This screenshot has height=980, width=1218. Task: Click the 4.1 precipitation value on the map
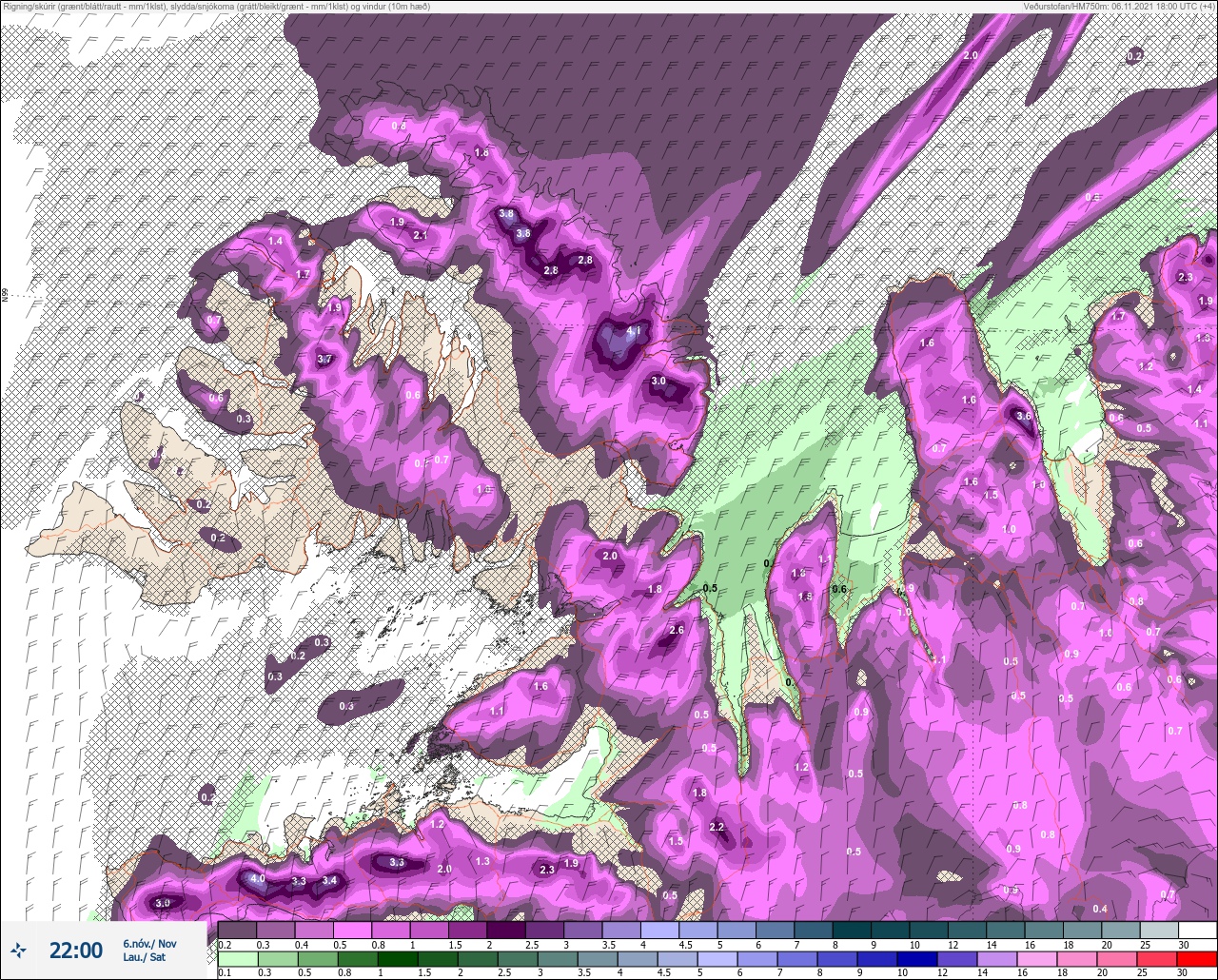[x=635, y=331]
